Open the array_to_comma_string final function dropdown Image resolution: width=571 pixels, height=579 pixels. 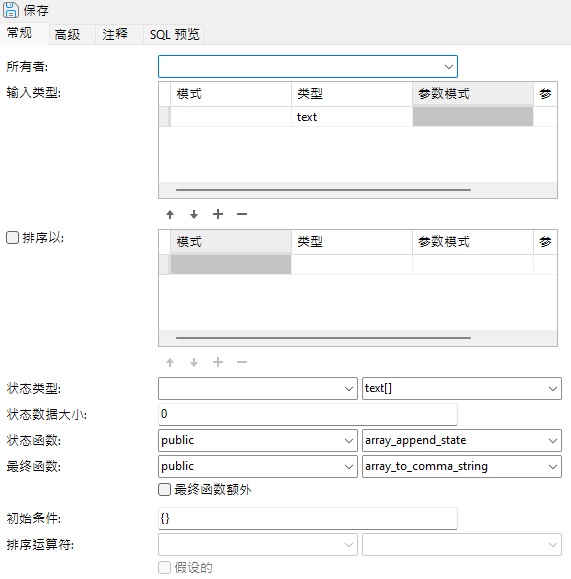(x=462, y=466)
